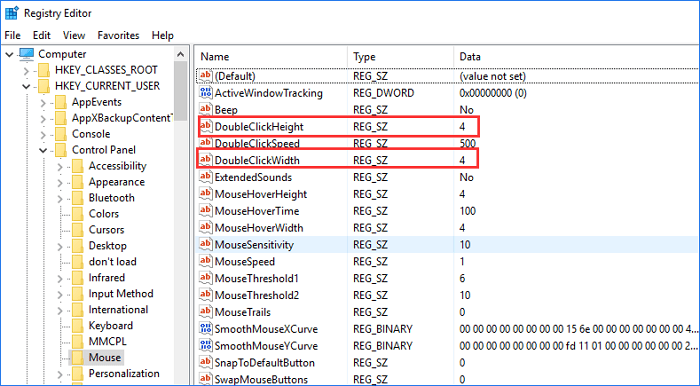The height and width of the screenshot is (386, 700).
Task: Open the Edit menu
Action: click(42, 35)
